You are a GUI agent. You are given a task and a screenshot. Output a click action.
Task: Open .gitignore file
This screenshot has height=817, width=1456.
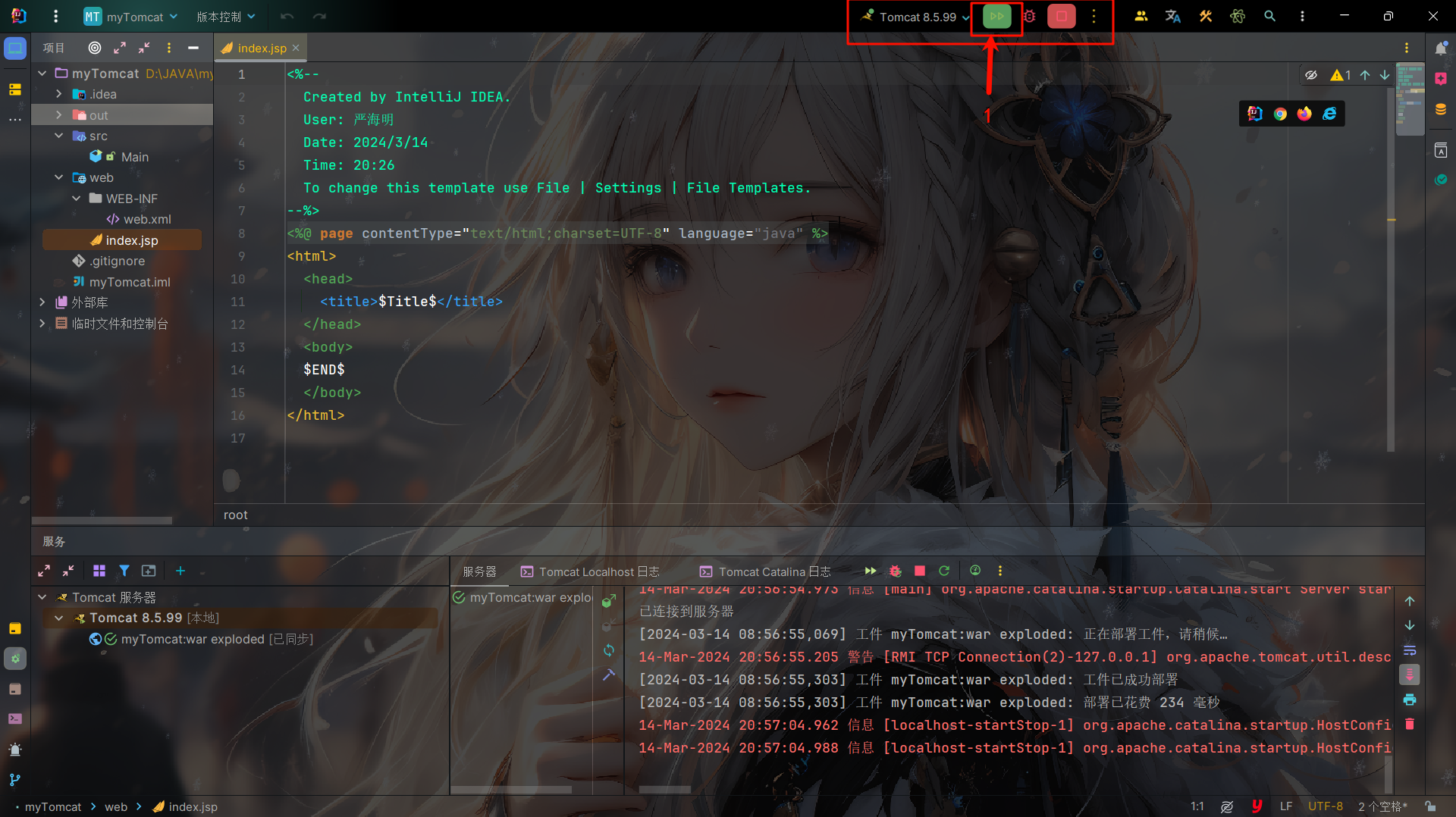click(108, 261)
